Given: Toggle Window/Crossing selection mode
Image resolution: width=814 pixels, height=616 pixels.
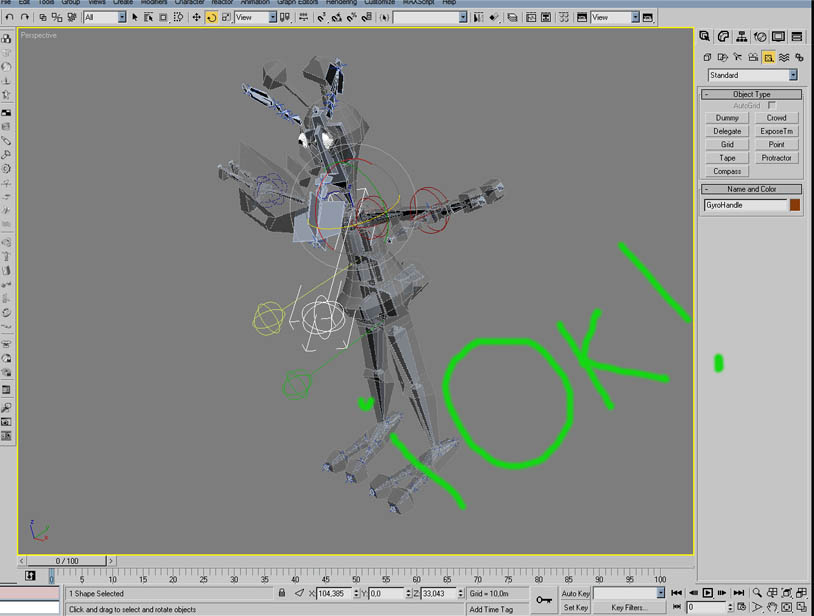Looking at the screenshot, I should pyautogui.click(x=178, y=17).
